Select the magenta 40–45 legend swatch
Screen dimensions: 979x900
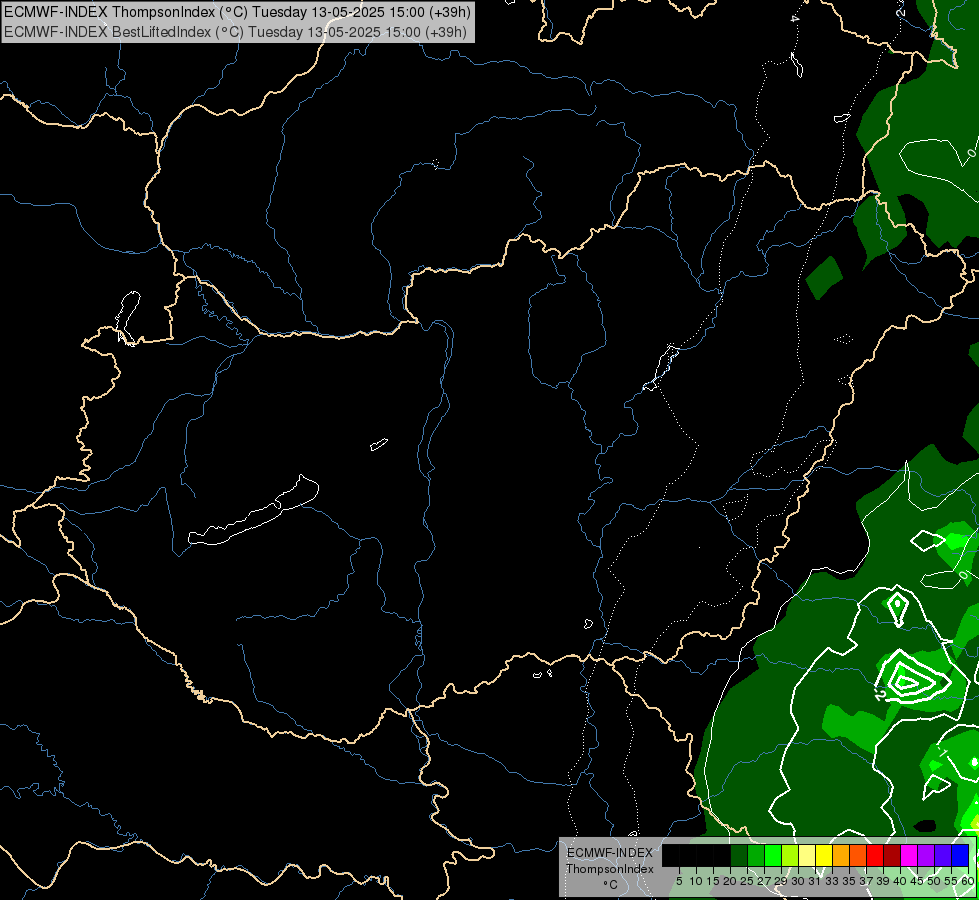(x=909, y=855)
